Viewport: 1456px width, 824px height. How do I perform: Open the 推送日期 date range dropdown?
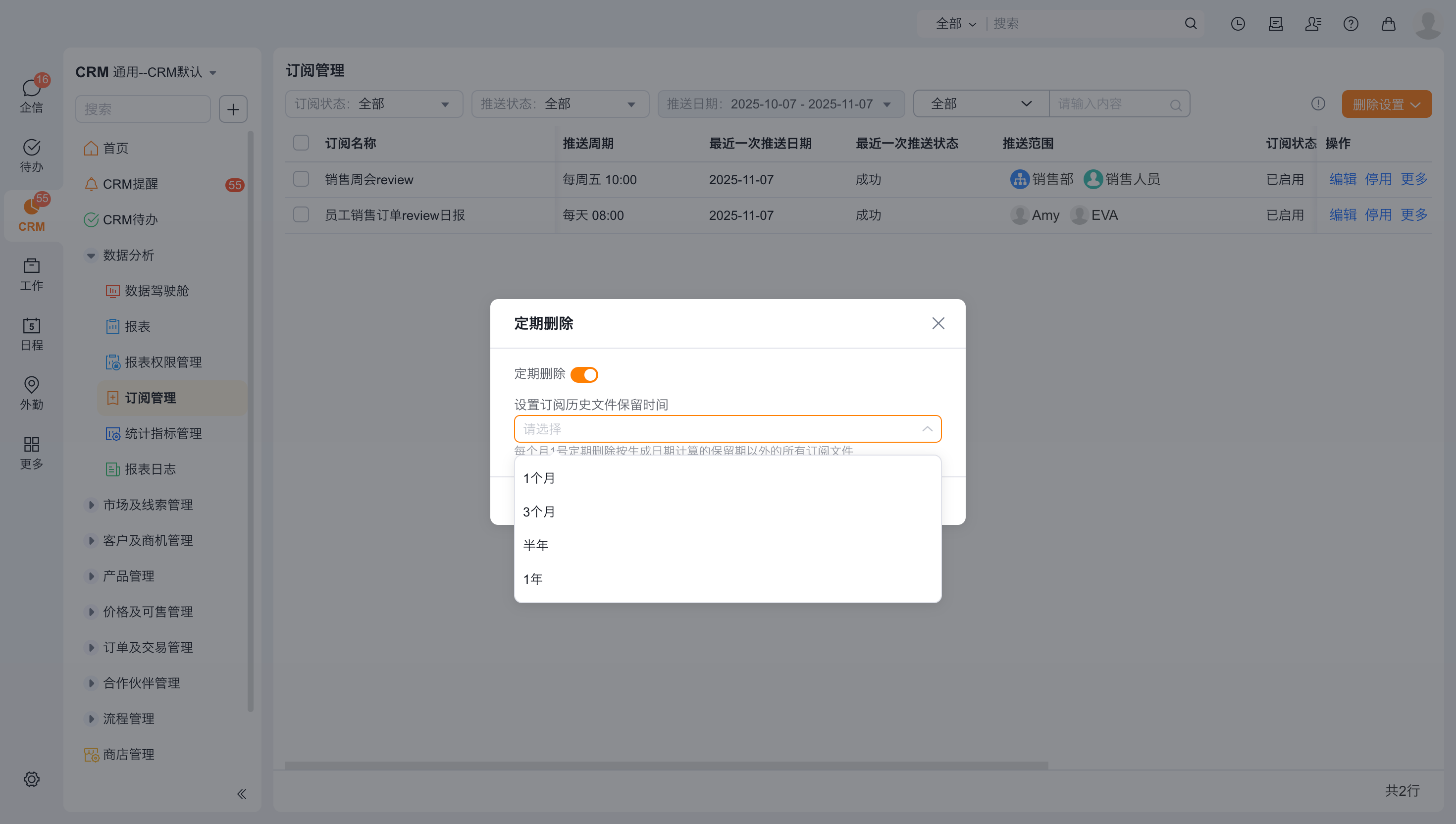tap(780, 104)
